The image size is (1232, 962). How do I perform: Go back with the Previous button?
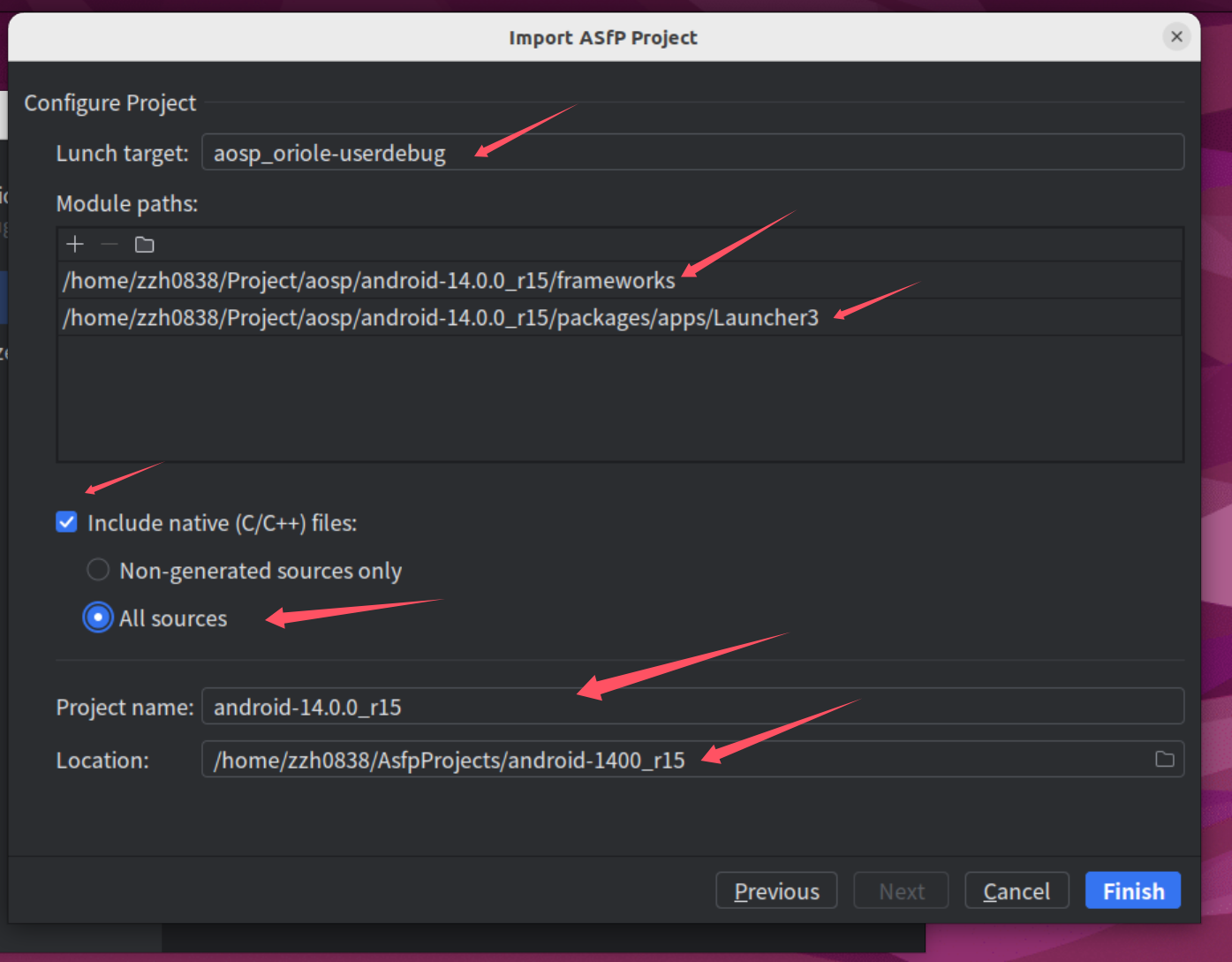click(776, 891)
